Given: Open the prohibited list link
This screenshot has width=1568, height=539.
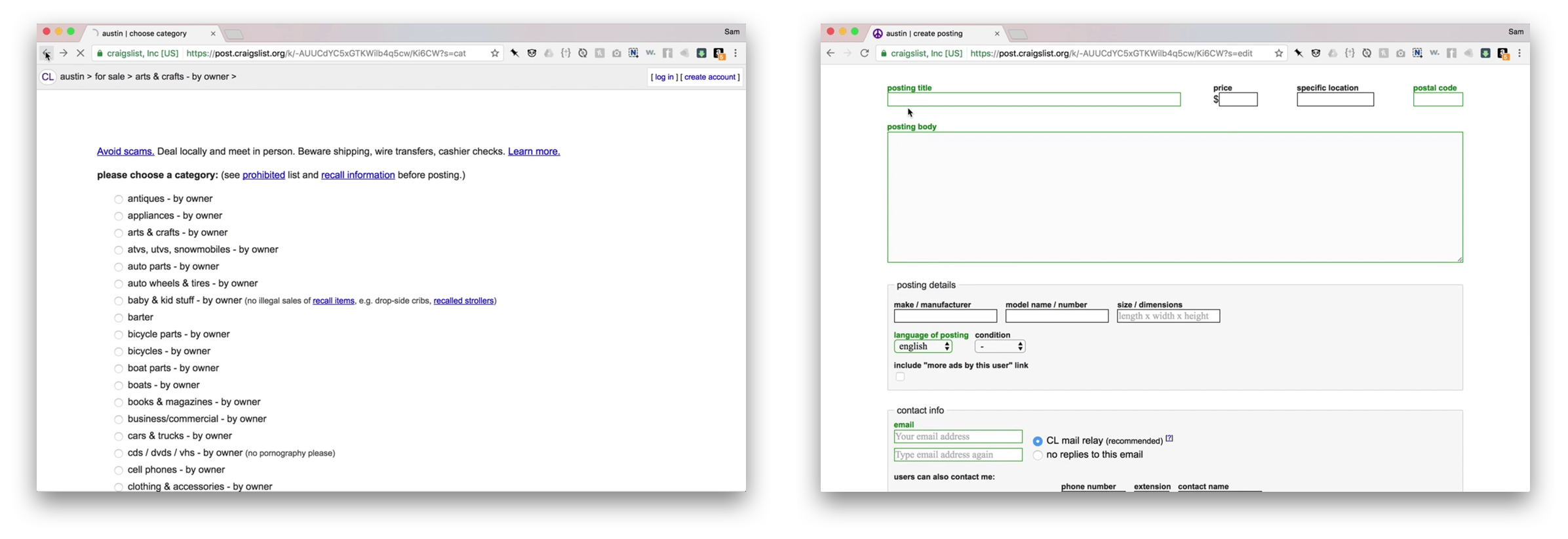Looking at the screenshot, I should [264, 175].
